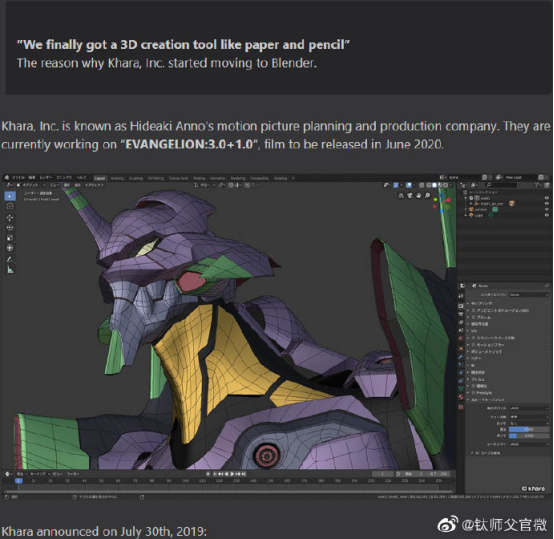Select the Move tool in left toolbar
The height and width of the screenshot is (539, 554).
[x=10, y=218]
